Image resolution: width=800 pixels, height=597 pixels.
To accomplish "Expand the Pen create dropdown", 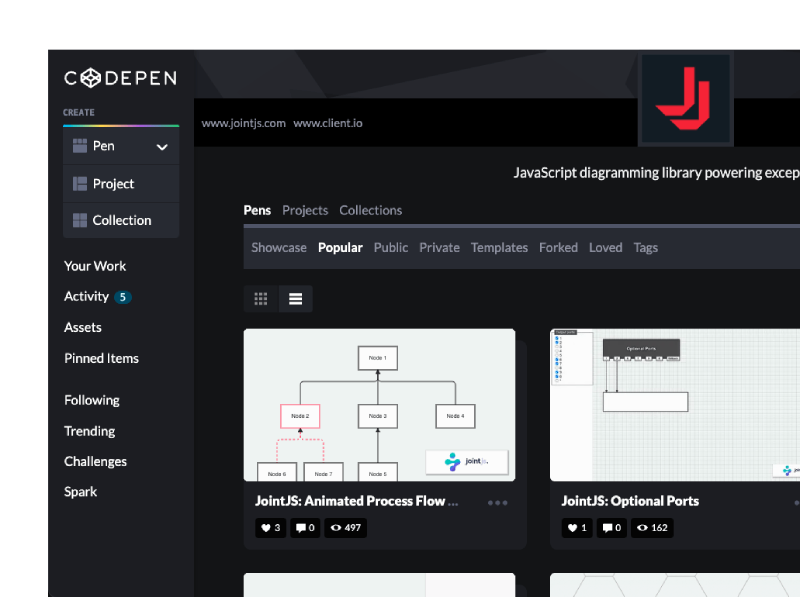I will 160,145.
